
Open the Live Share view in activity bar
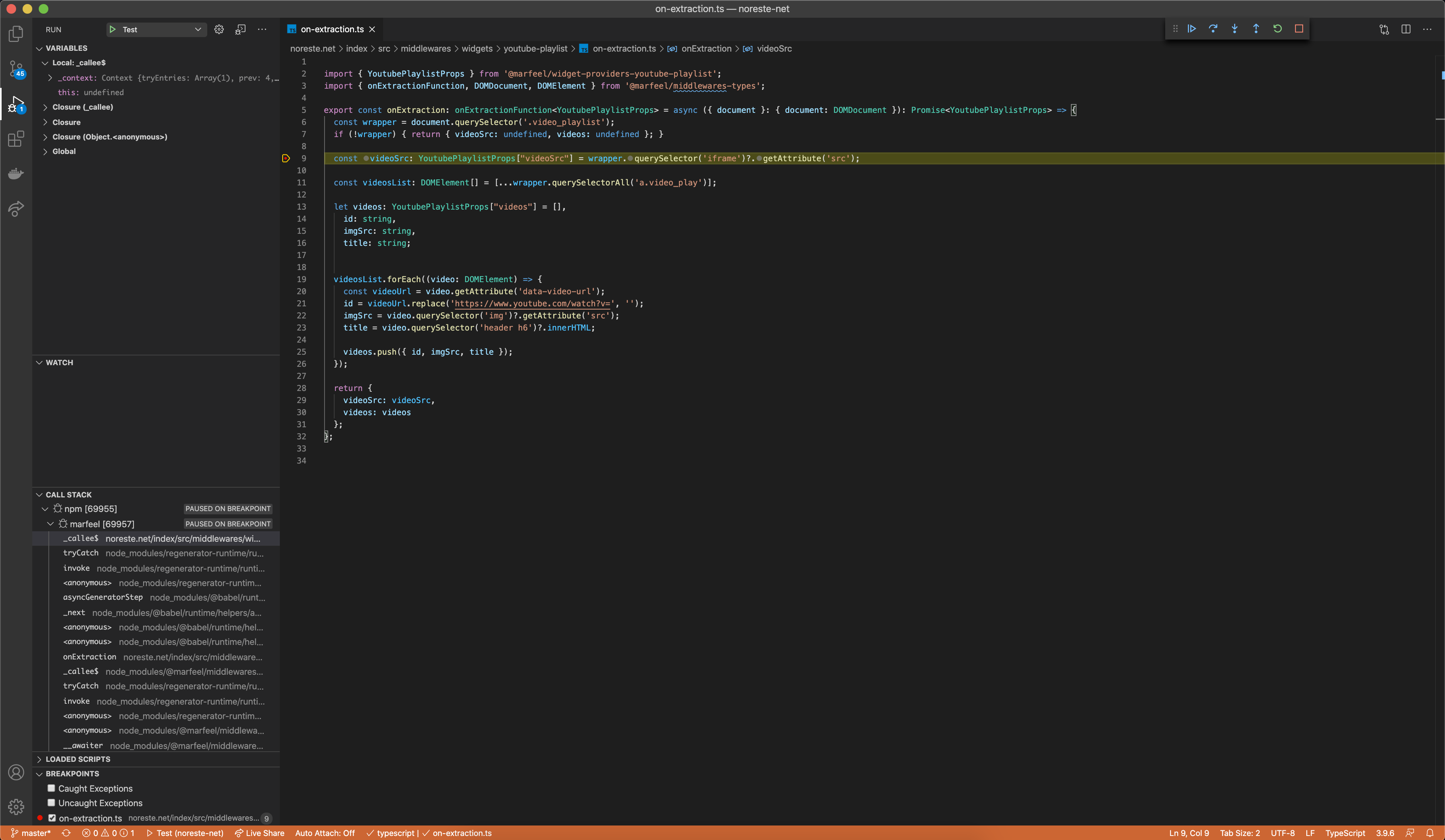point(16,209)
